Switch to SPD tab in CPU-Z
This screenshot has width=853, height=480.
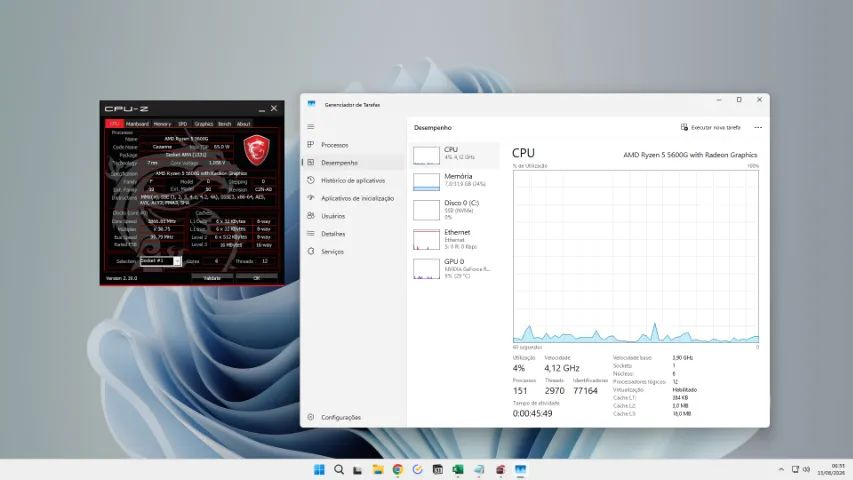(x=183, y=124)
